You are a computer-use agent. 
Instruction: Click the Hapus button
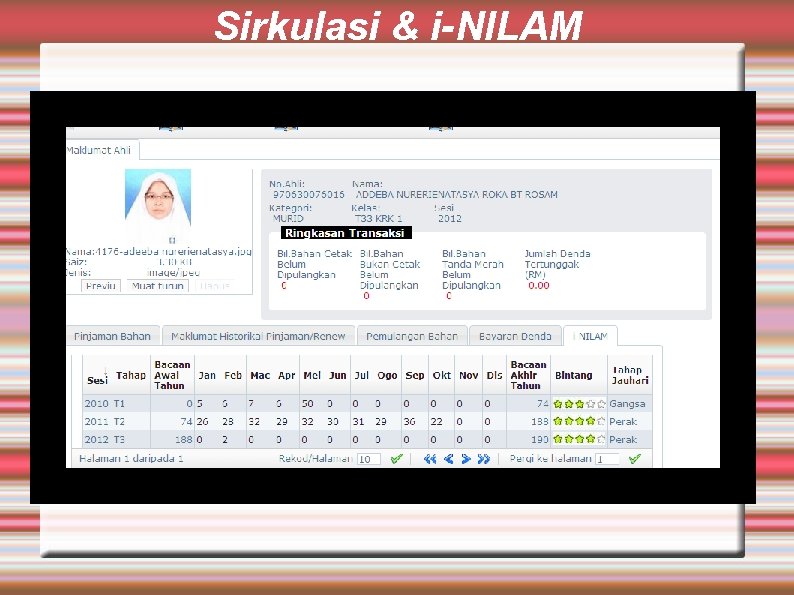coord(215,286)
